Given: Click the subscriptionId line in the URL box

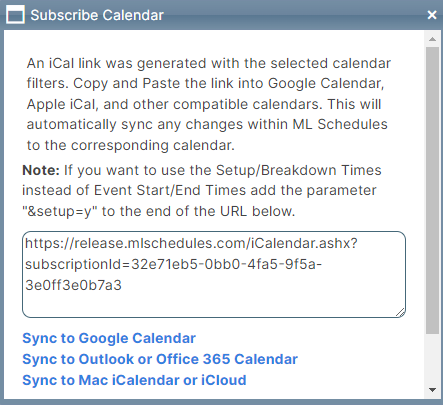Looking at the screenshot, I should pyautogui.click(x=173, y=264).
